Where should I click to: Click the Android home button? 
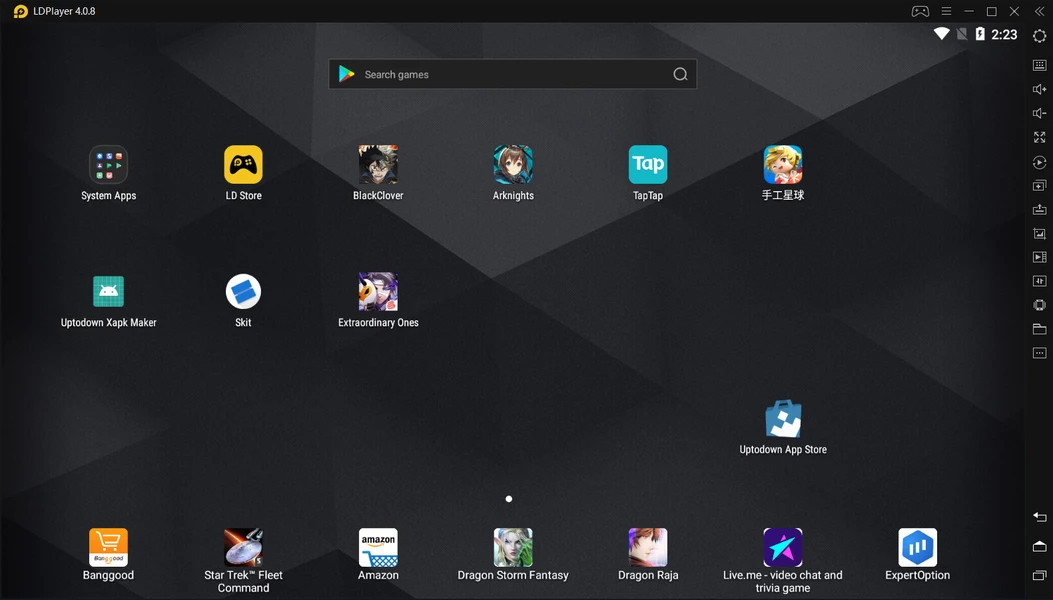[x=1040, y=546]
